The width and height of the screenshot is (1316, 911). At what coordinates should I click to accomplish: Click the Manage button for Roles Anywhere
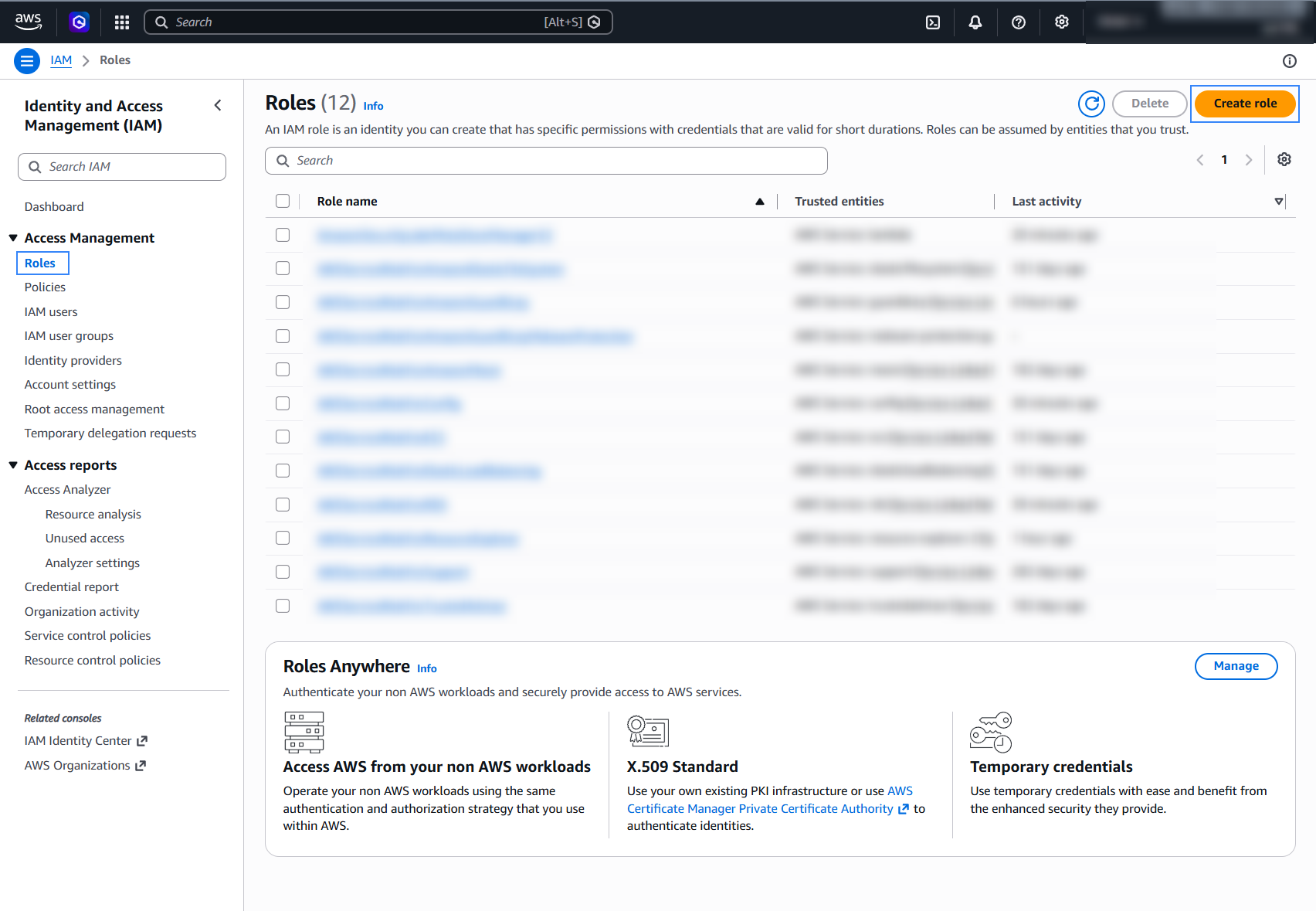1236,666
